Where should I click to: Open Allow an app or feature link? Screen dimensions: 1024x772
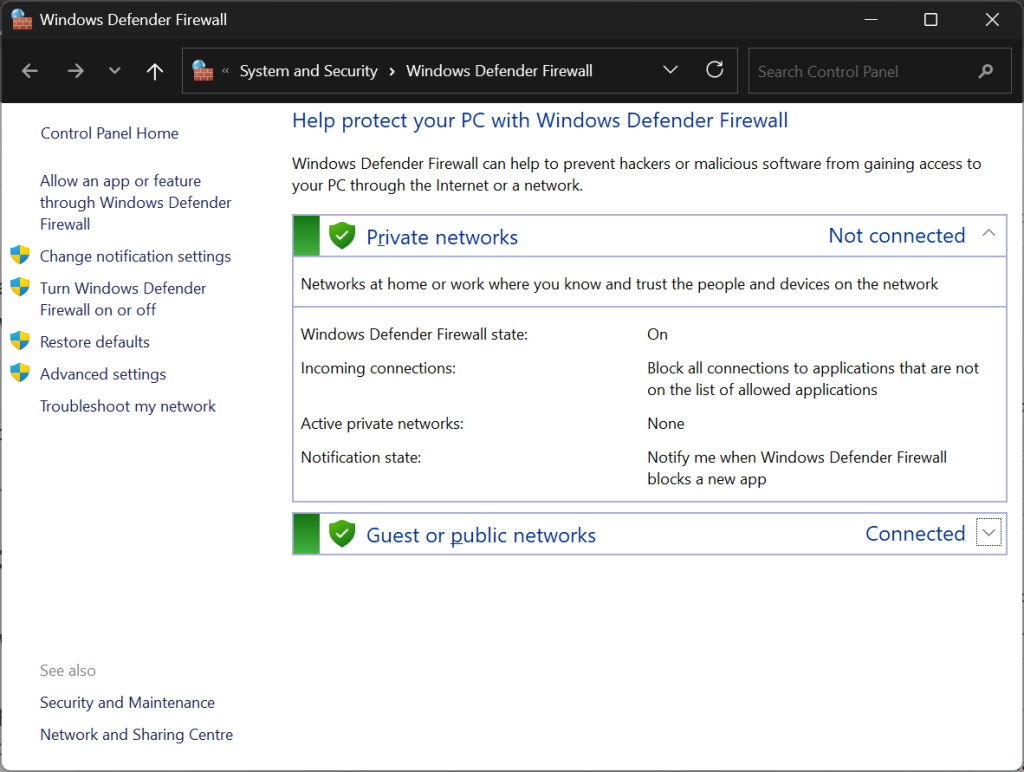(x=135, y=202)
